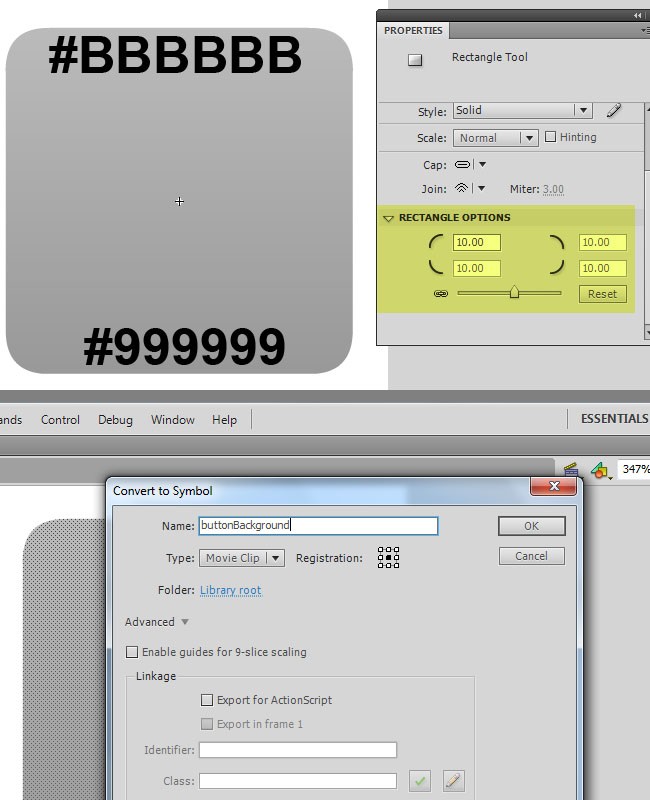Click the symbol Name text field
This screenshot has height=800, width=650.
pyautogui.click(x=318, y=525)
